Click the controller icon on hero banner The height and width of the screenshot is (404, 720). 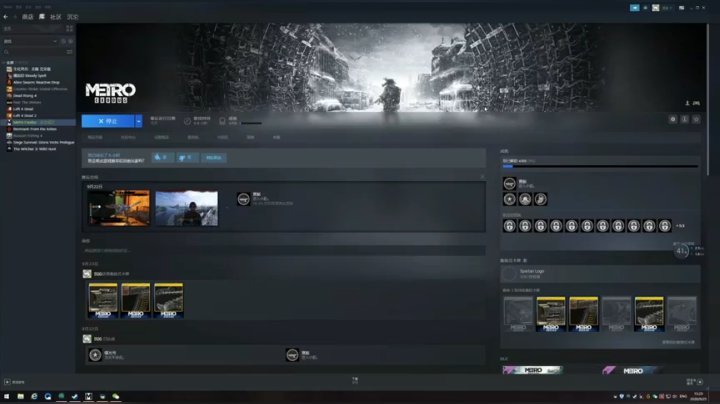tap(696, 103)
